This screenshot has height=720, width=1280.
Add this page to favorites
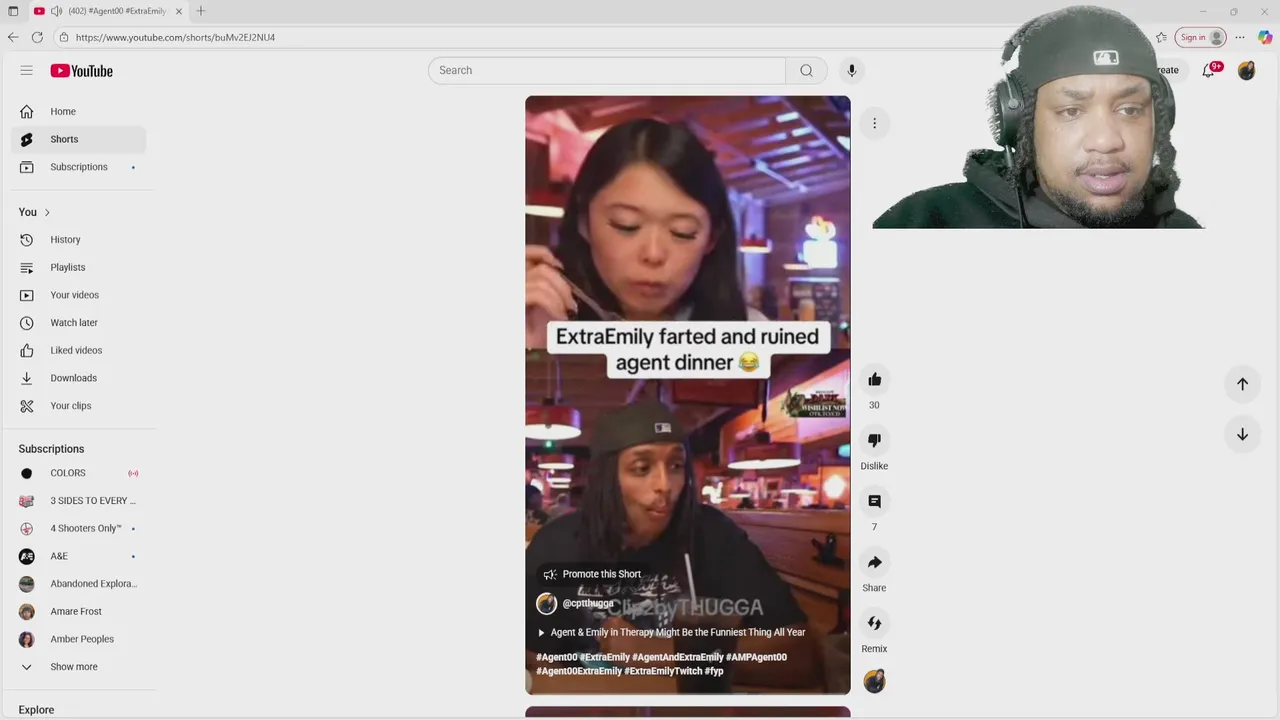click(1161, 37)
